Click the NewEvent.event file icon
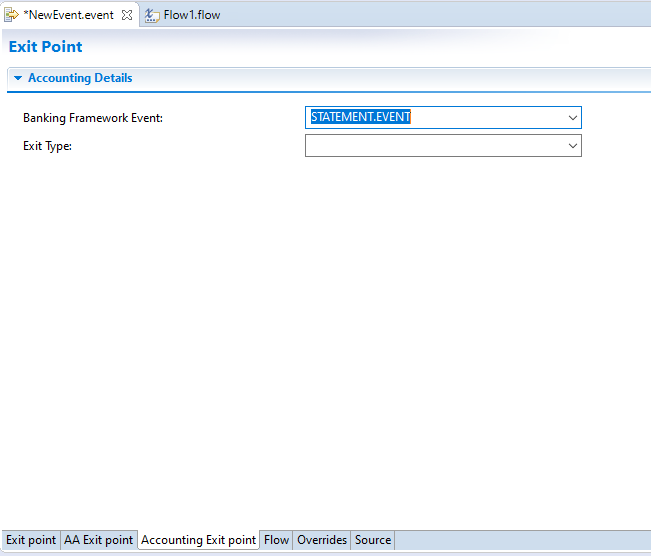Screen dimensions: 651x556 [x=12, y=15]
